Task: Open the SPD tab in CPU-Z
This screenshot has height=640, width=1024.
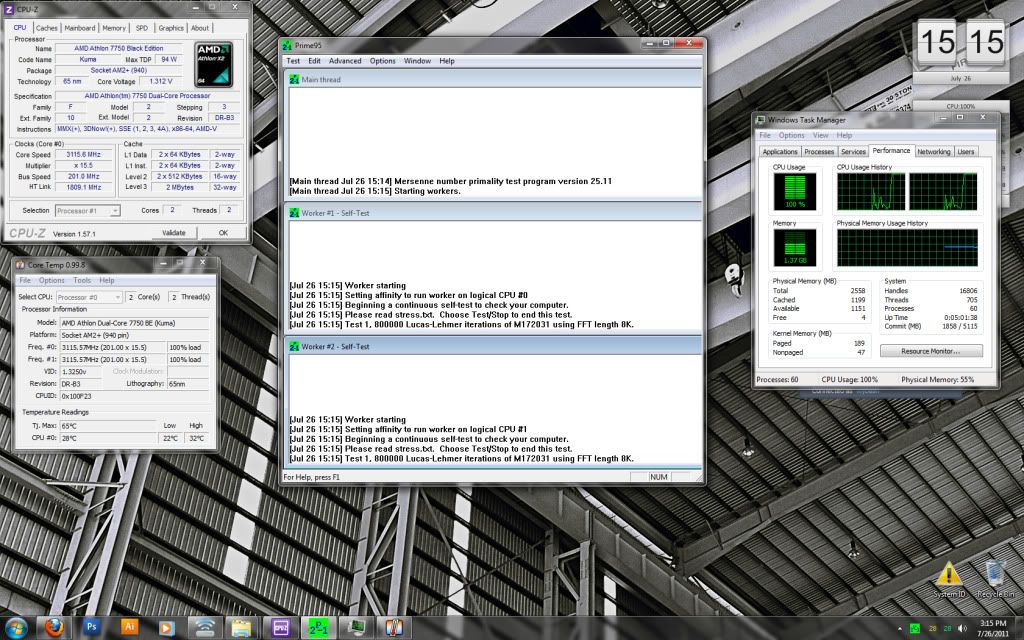Action: [x=142, y=28]
